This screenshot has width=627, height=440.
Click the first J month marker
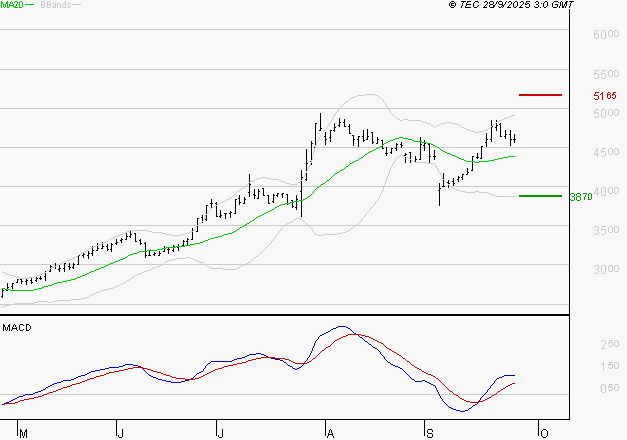tap(120, 434)
